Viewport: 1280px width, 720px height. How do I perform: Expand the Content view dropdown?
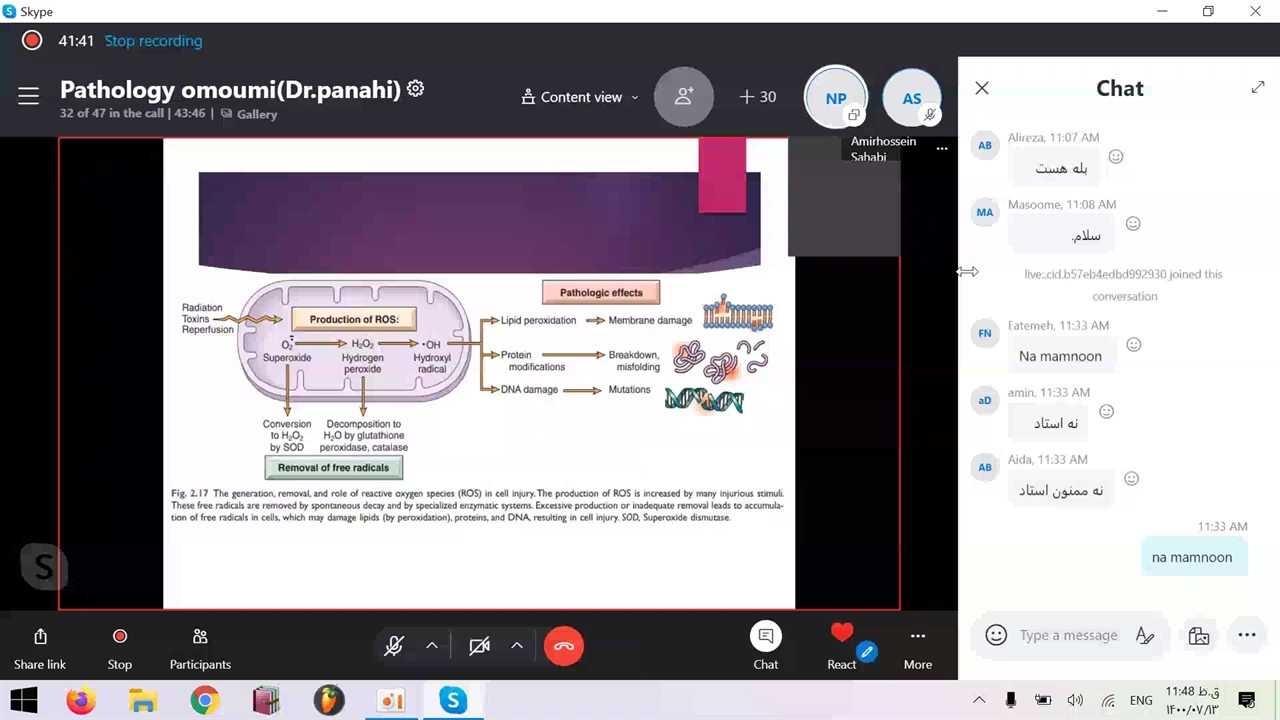tap(581, 97)
